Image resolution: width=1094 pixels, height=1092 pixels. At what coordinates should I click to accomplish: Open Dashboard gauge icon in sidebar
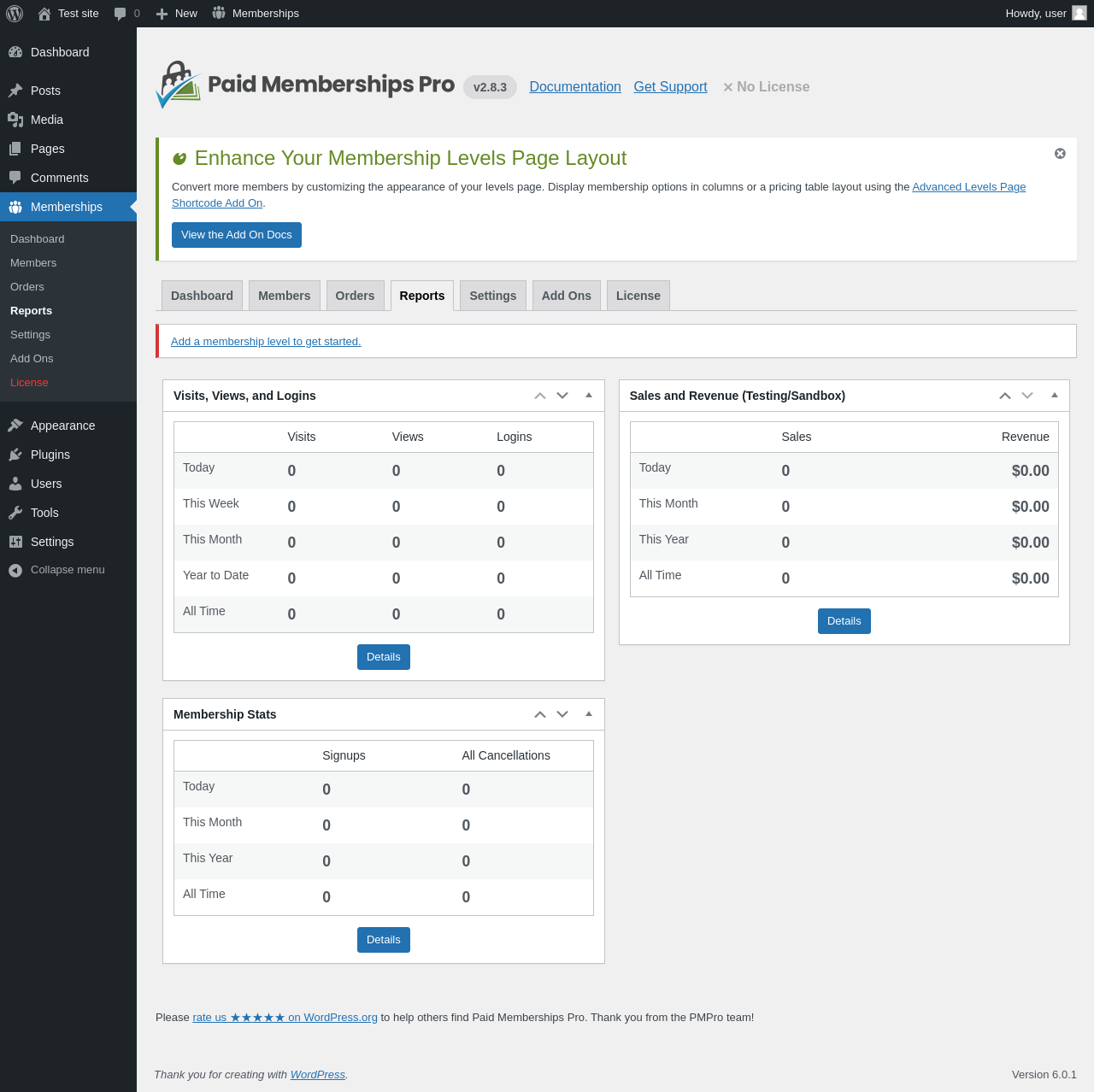15,52
